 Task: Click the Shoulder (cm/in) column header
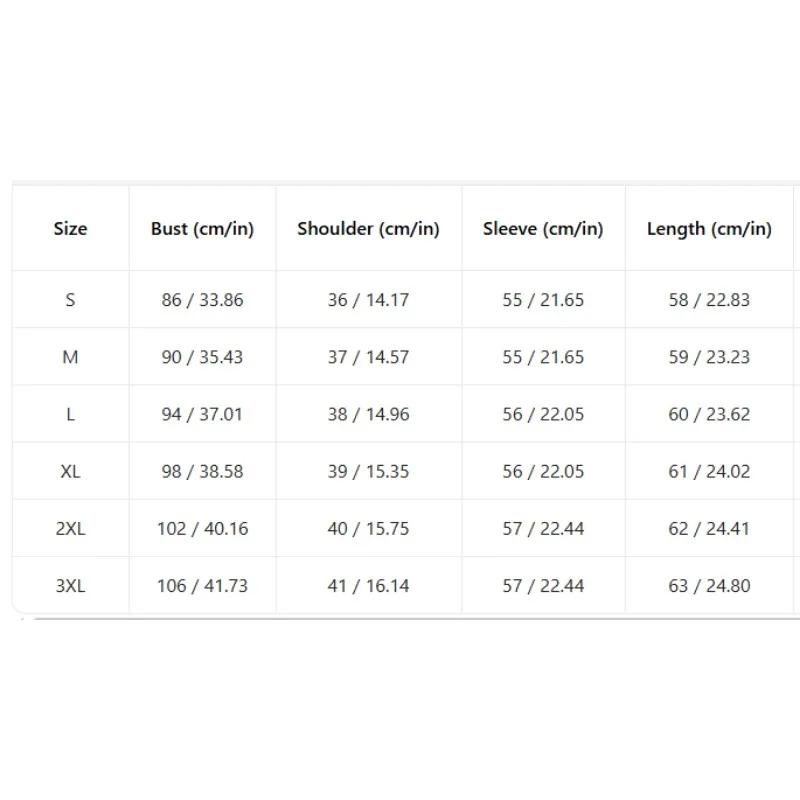pyautogui.click(x=368, y=229)
